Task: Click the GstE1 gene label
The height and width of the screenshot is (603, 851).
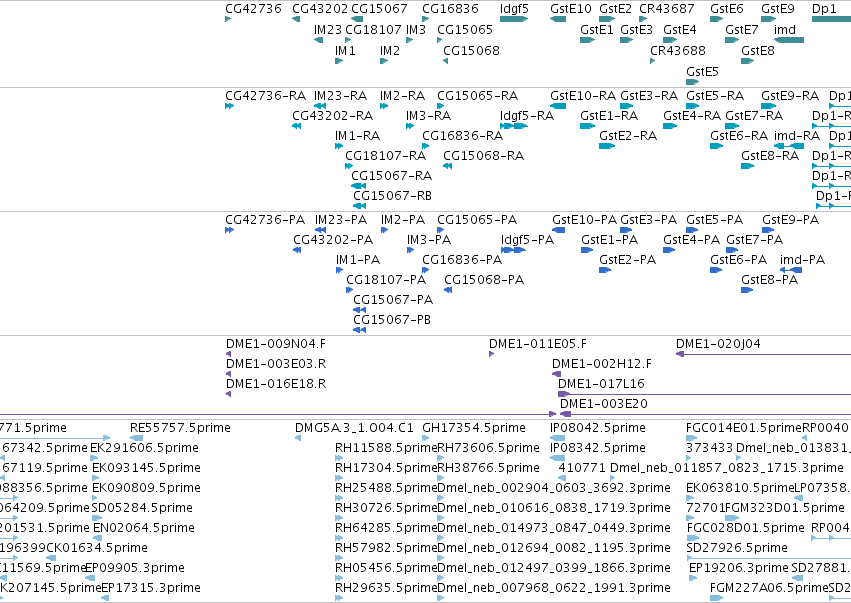Action: click(x=596, y=29)
